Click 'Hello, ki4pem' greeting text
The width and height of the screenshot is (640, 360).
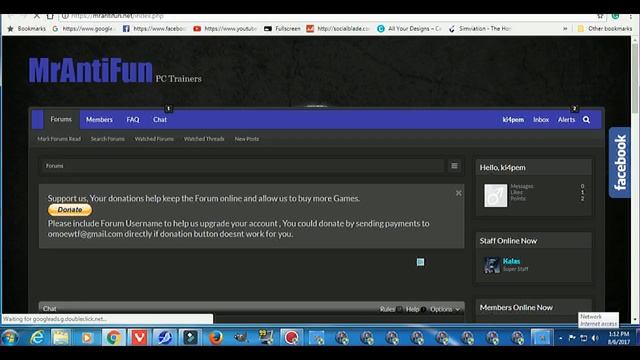[x=502, y=167]
